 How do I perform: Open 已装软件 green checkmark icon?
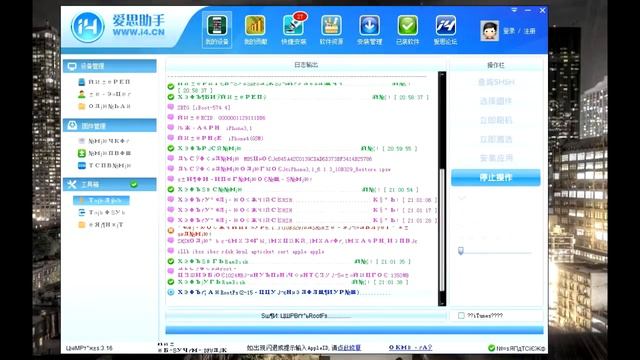[407, 30]
